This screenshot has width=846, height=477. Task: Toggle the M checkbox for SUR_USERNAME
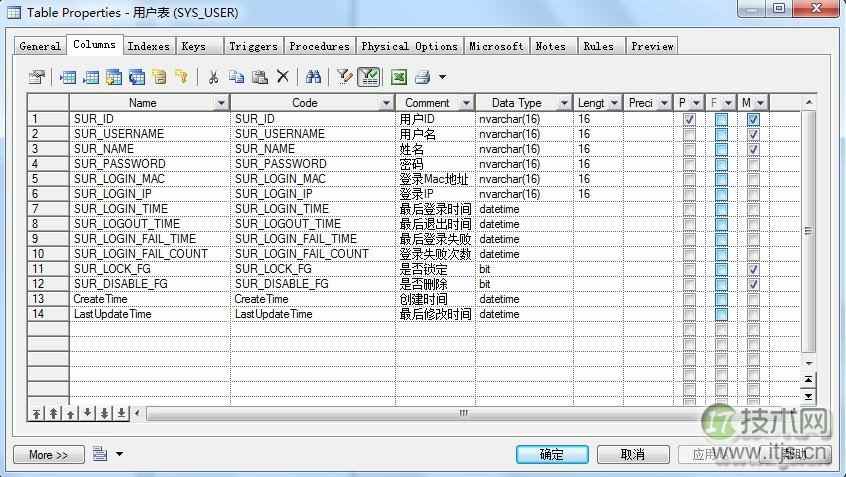[x=753, y=134]
